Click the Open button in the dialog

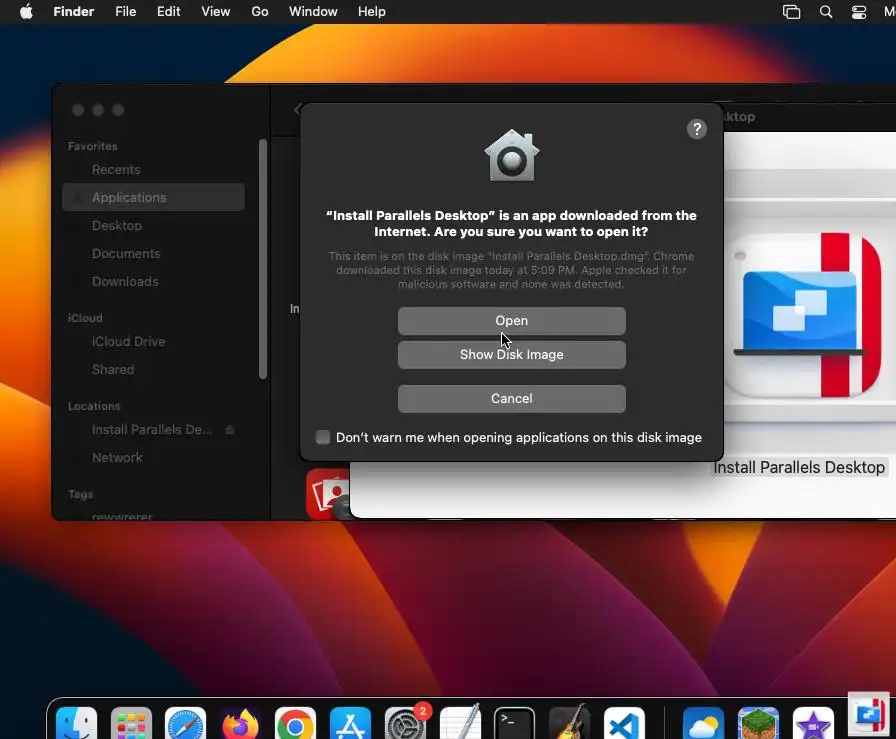point(511,321)
